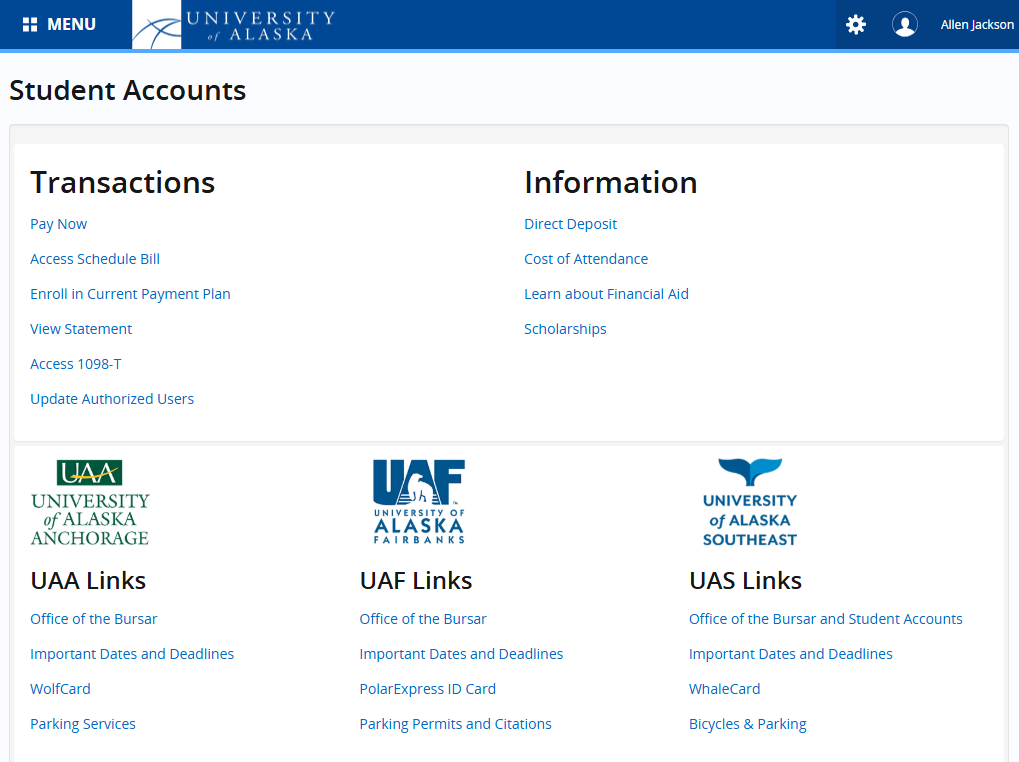This screenshot has width=1019, height=762.
Task: Open the settings gear icon
Action: [x=856, y=25]
